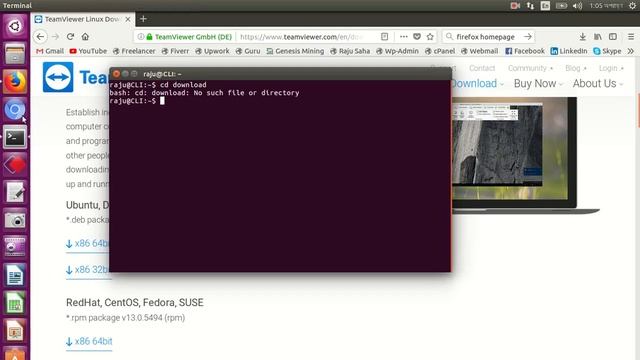
Task: Expand Buy Now menu
Action: pyautogui.click(x=538, y=83)
